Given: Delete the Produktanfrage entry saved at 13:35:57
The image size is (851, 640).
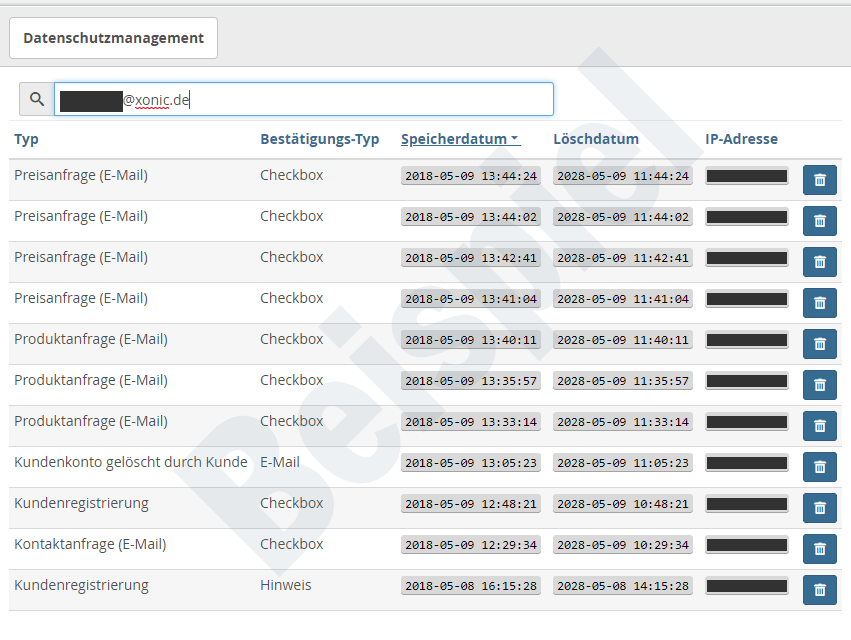Looking at the screenshot, I should [820, 385].
